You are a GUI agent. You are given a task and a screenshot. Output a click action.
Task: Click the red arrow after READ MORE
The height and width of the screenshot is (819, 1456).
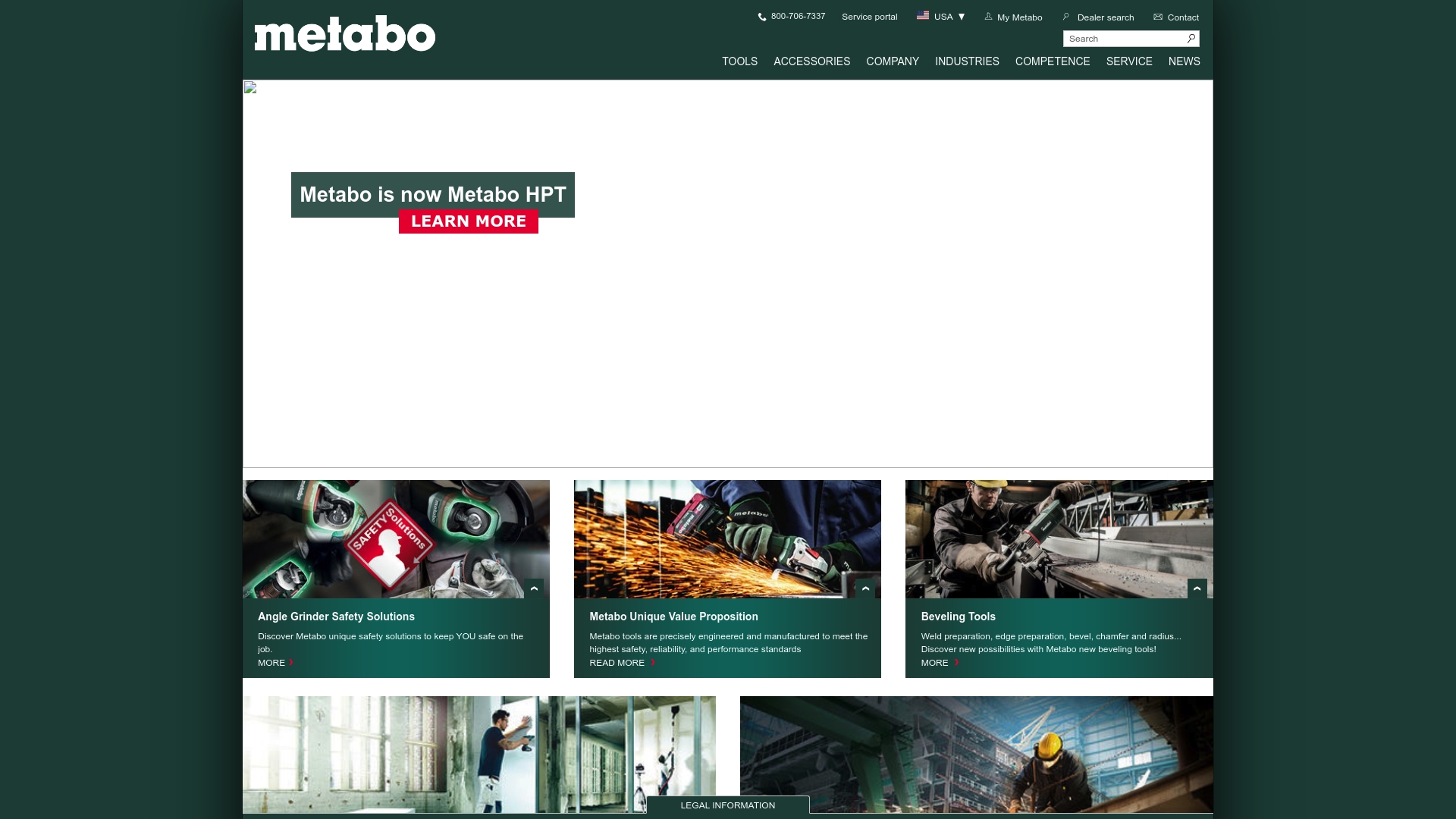(x=653, y=662)
